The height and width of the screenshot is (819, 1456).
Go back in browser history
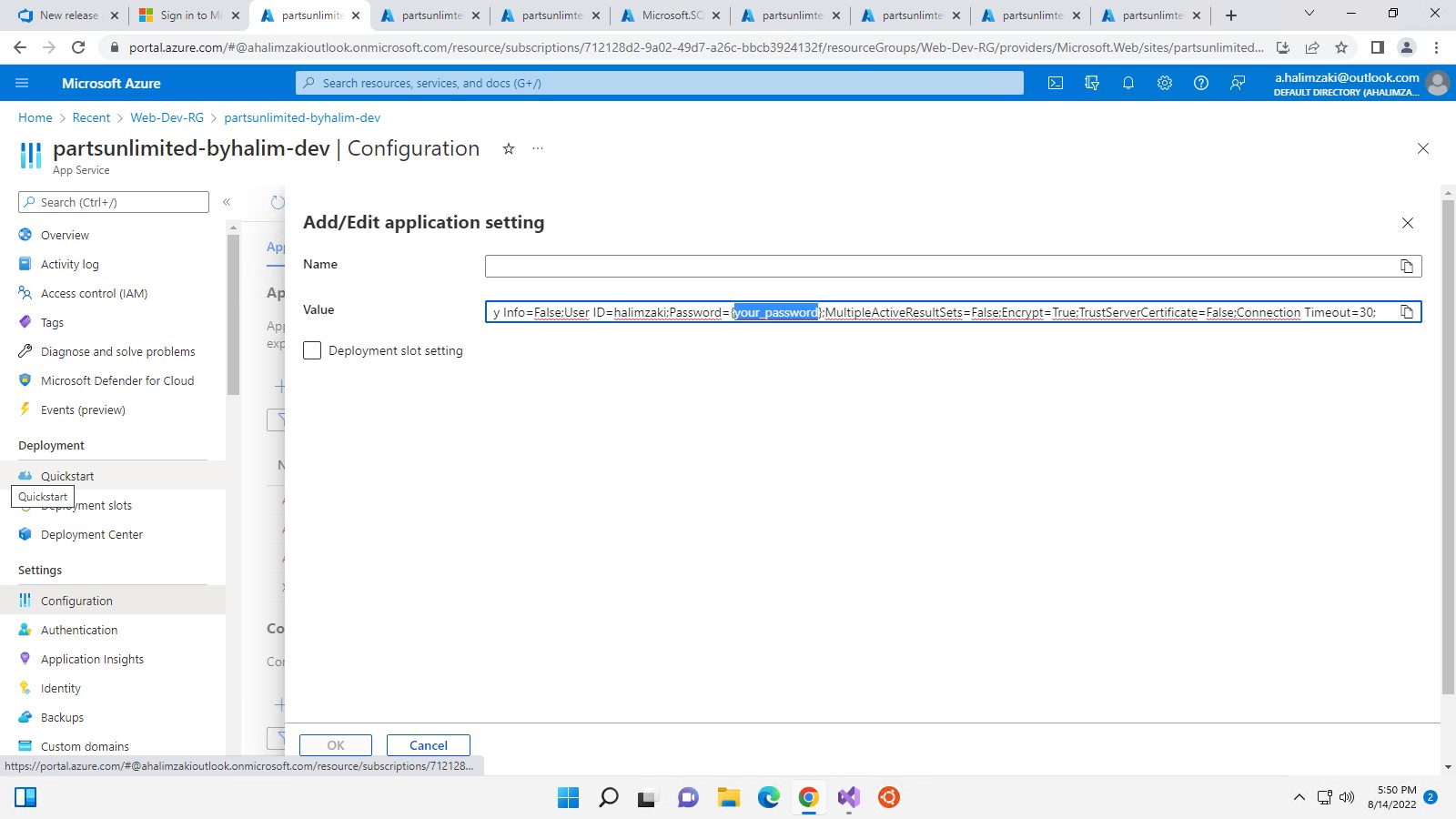(20, 47)
